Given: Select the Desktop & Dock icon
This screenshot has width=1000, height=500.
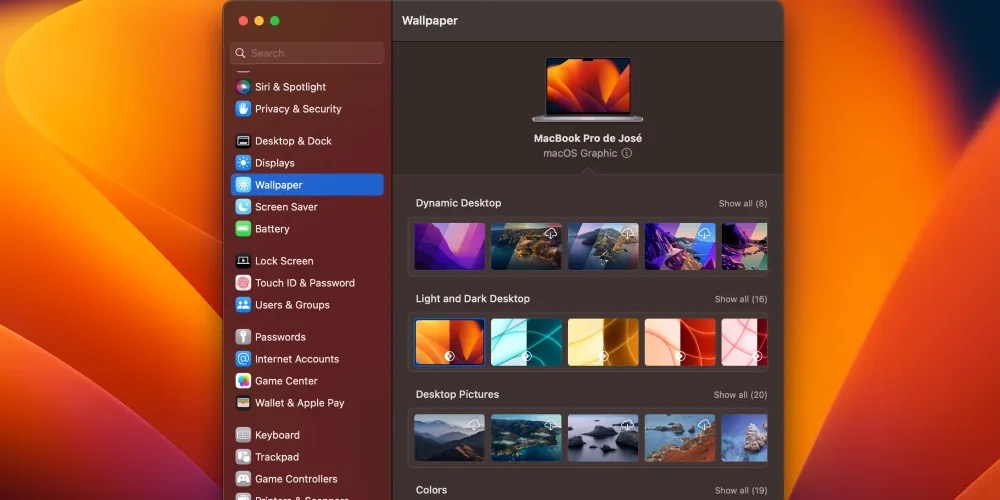Looking at the screenshot, I should pos(243,141).
